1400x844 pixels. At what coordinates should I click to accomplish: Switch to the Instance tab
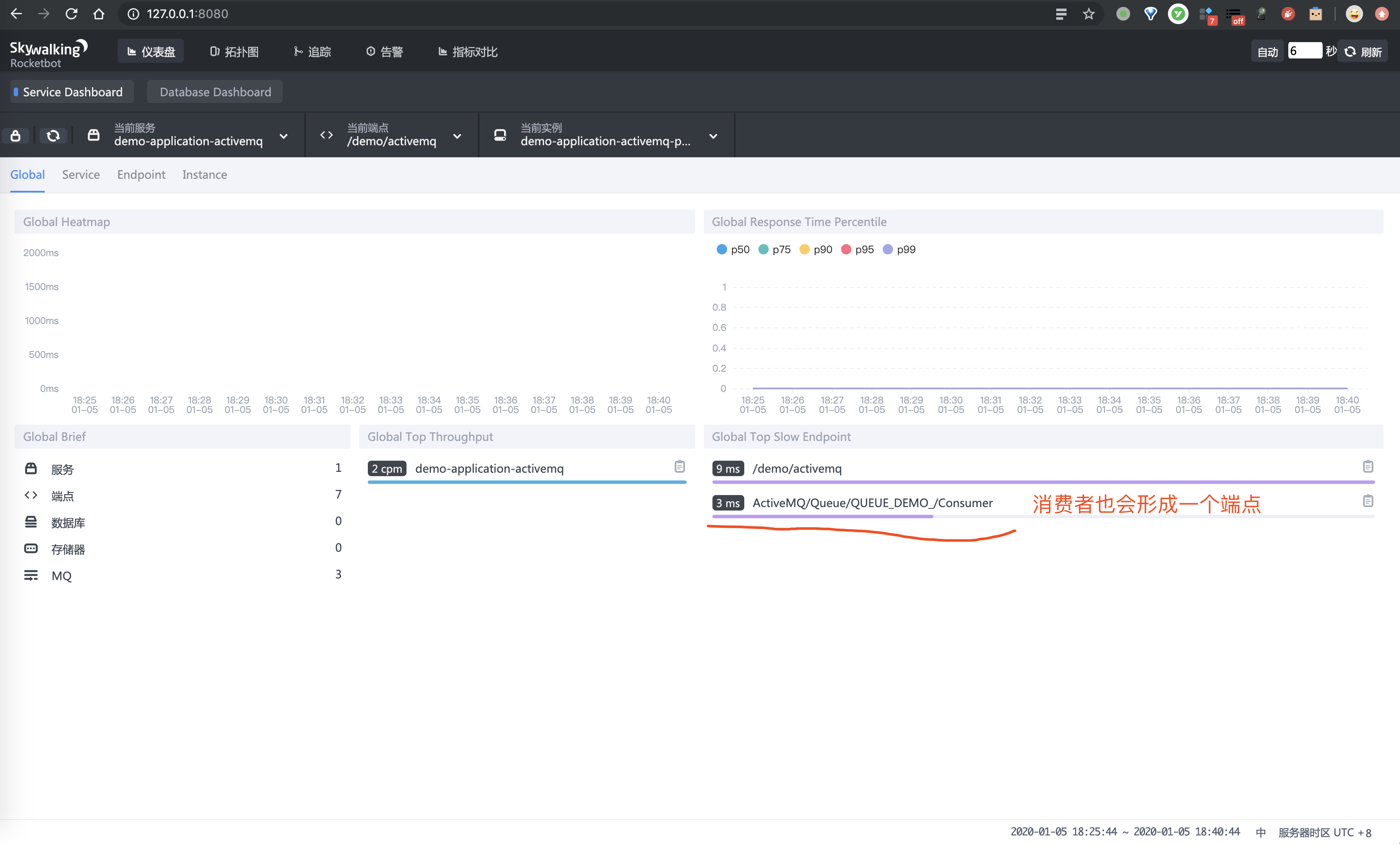[205, 174]
